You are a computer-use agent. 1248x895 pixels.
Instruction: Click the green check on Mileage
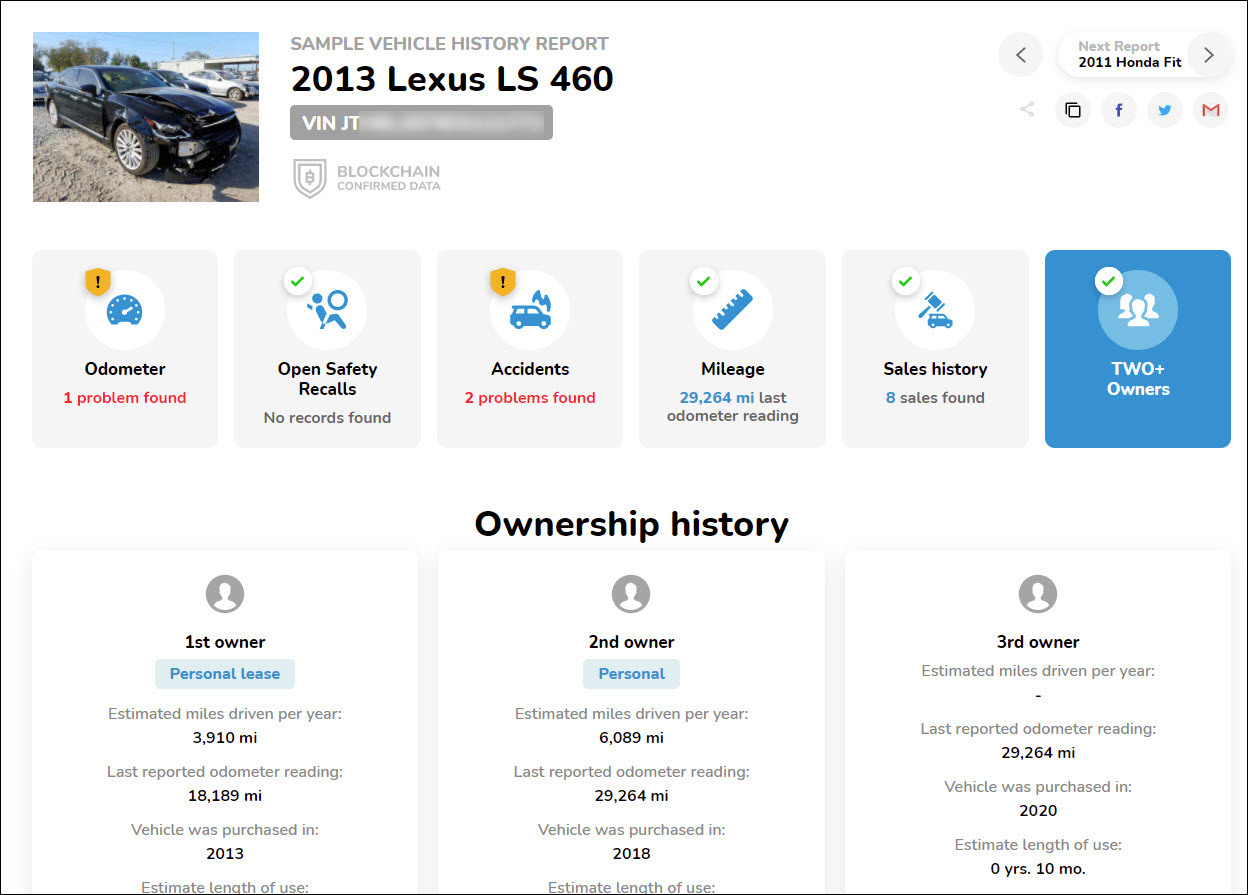tap(703, 282)
